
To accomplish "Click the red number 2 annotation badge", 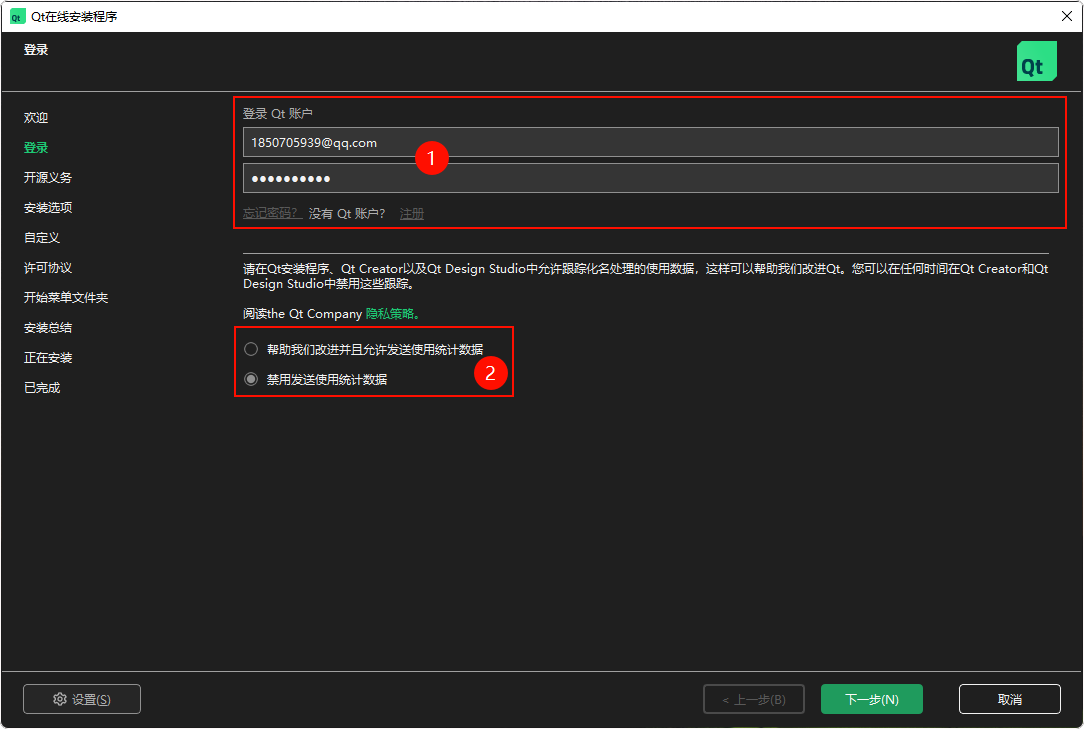I will pyautogui.click(x=489, y=374).
